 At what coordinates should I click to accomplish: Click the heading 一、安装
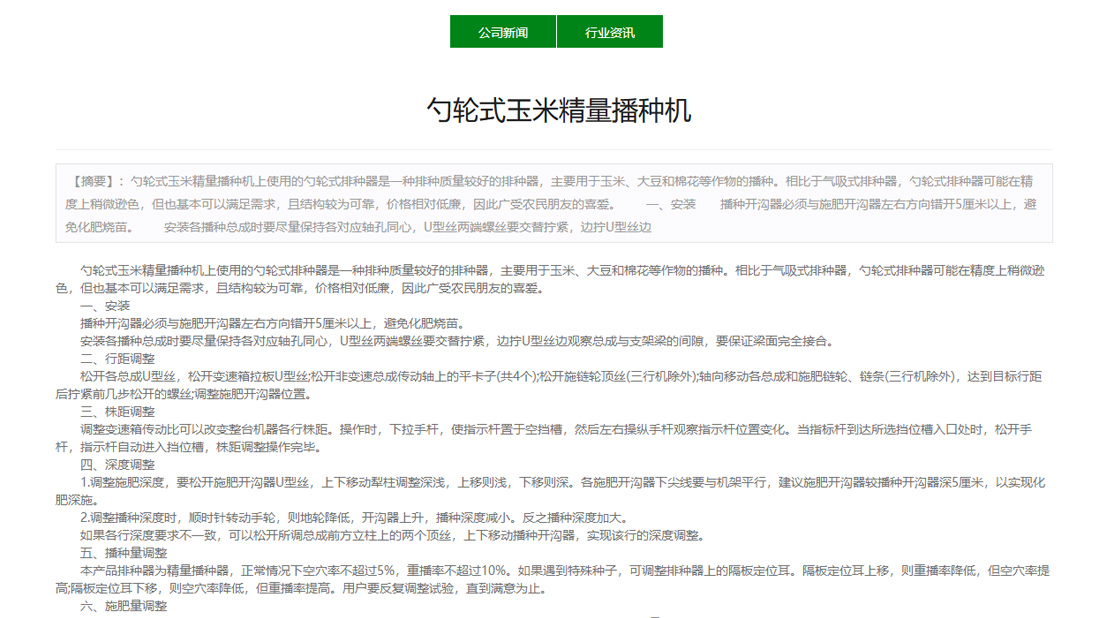tap(105, 306)
